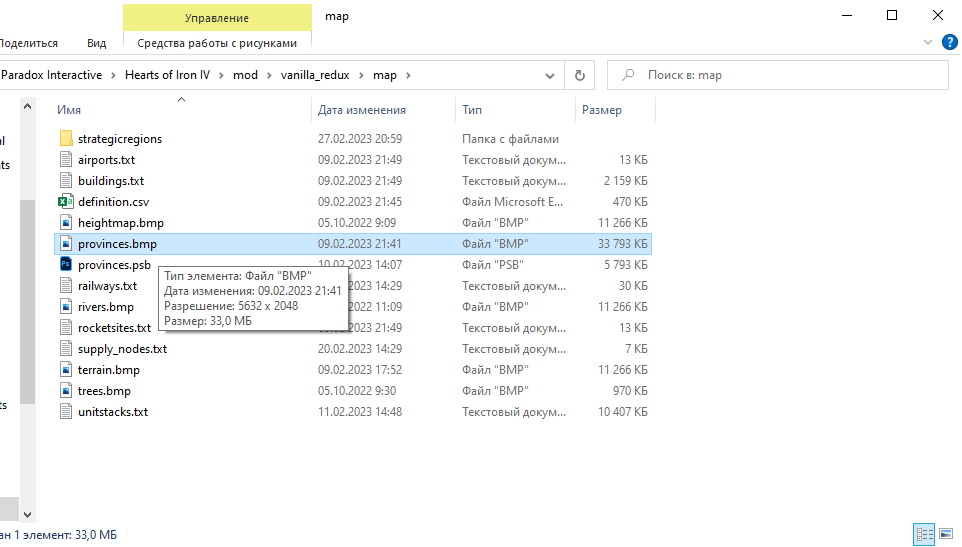This screenshot has height=547, width=962.
Task: Click navigation pane scrollbar down arrow
Action: pyautogui.click(x=27, y=514)
